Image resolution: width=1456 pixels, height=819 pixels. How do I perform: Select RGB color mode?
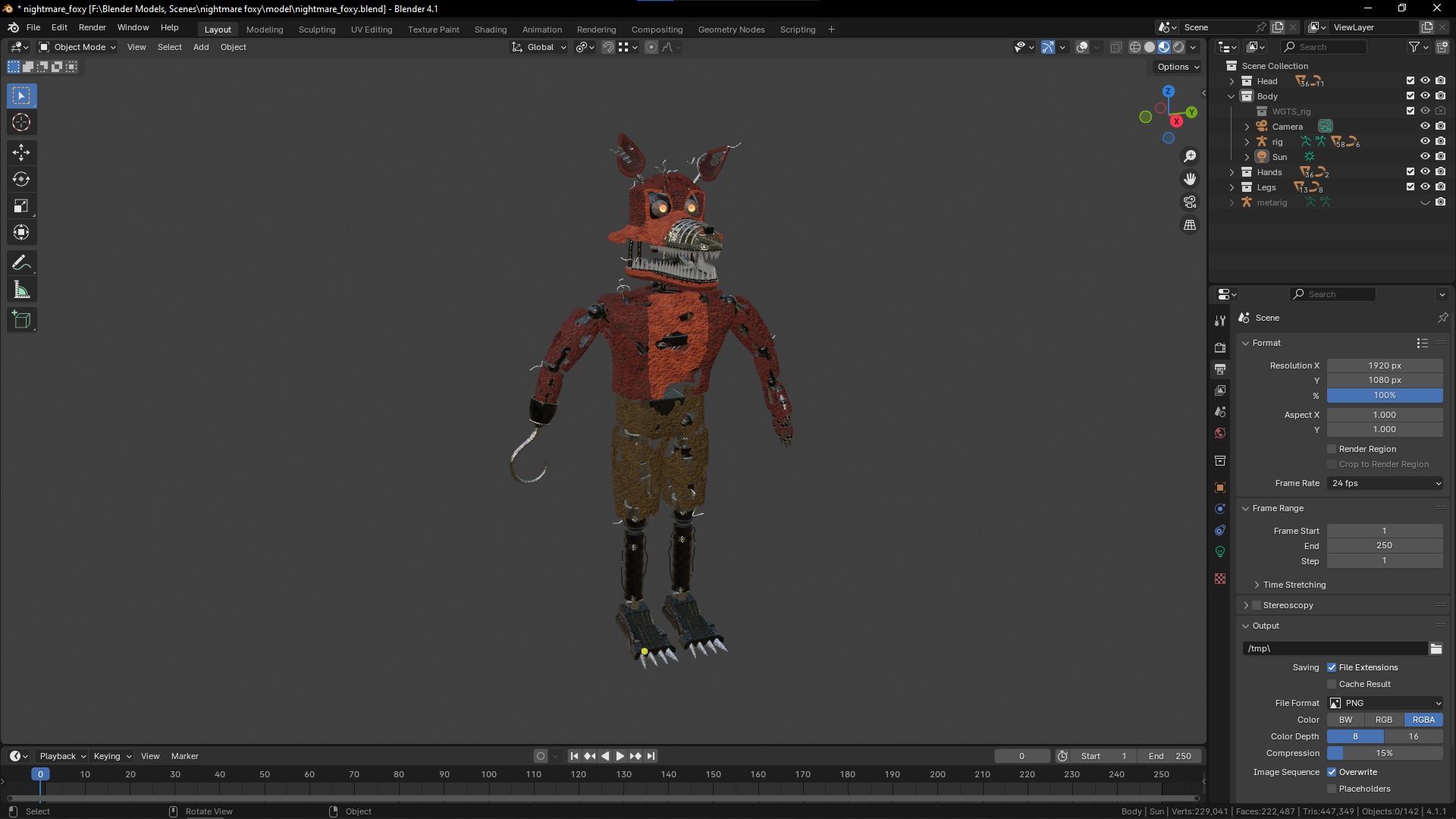click(x=1384, y=720)
